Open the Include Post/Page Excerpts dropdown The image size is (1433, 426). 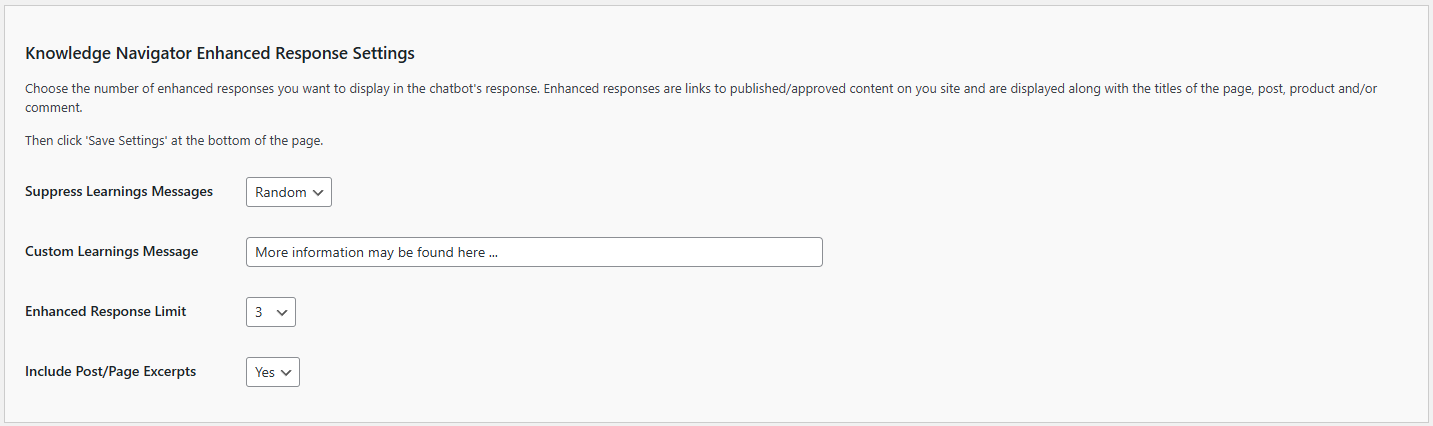click(272, 372)
